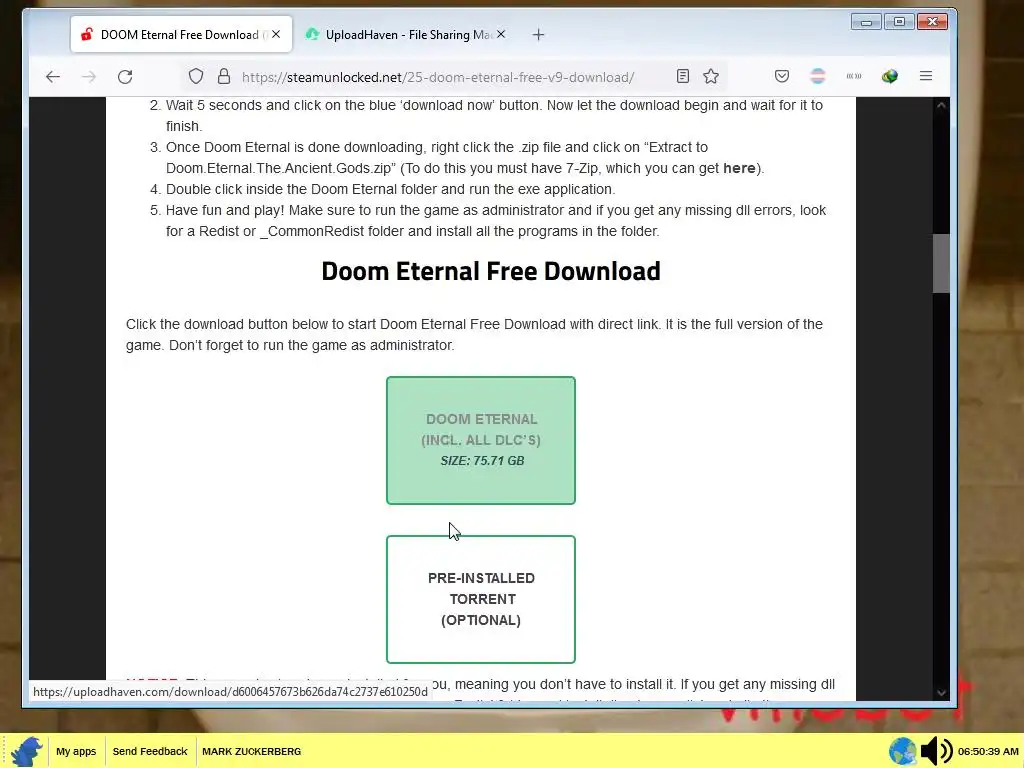Follow the bold 'here' link for 7-Zip
Viewport: 1024px width, 768px height.
[x=739, y=168]
